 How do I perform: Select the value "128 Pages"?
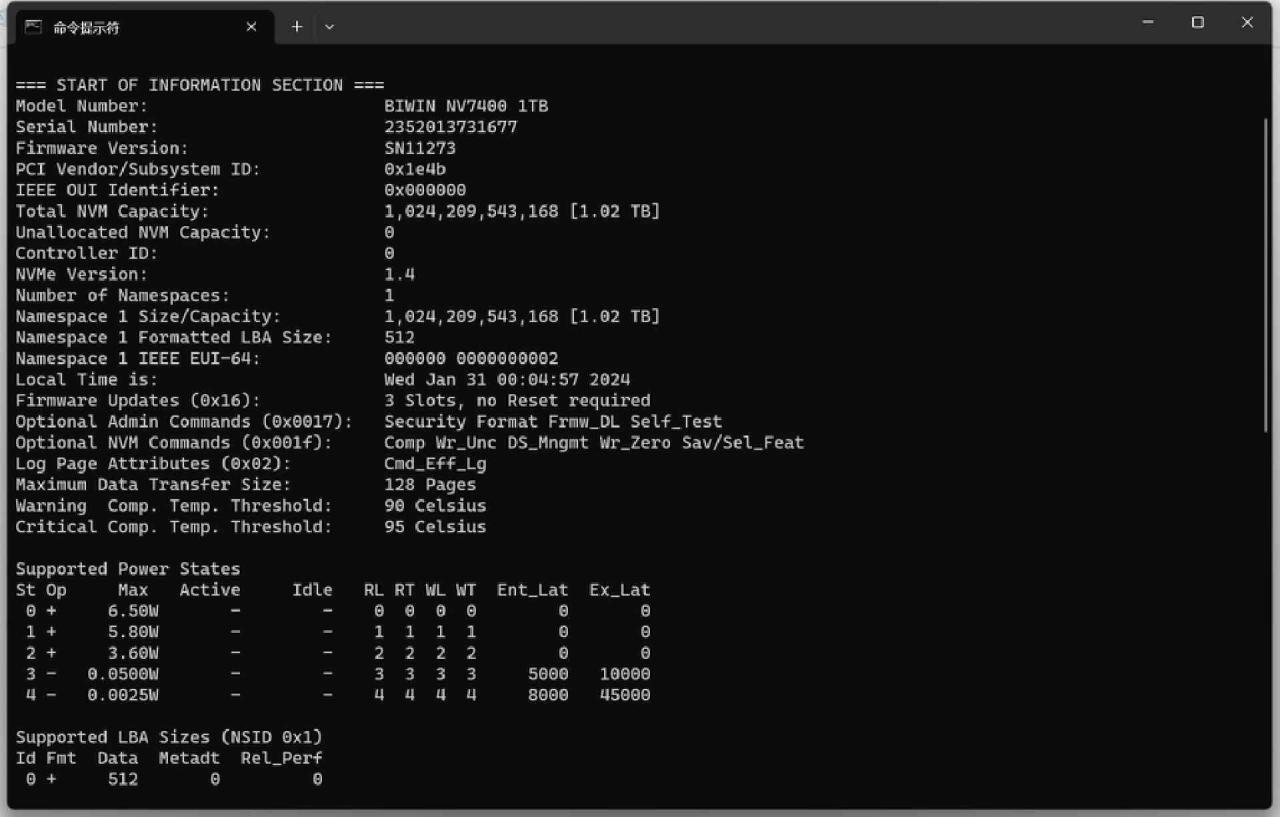[430, 484]
